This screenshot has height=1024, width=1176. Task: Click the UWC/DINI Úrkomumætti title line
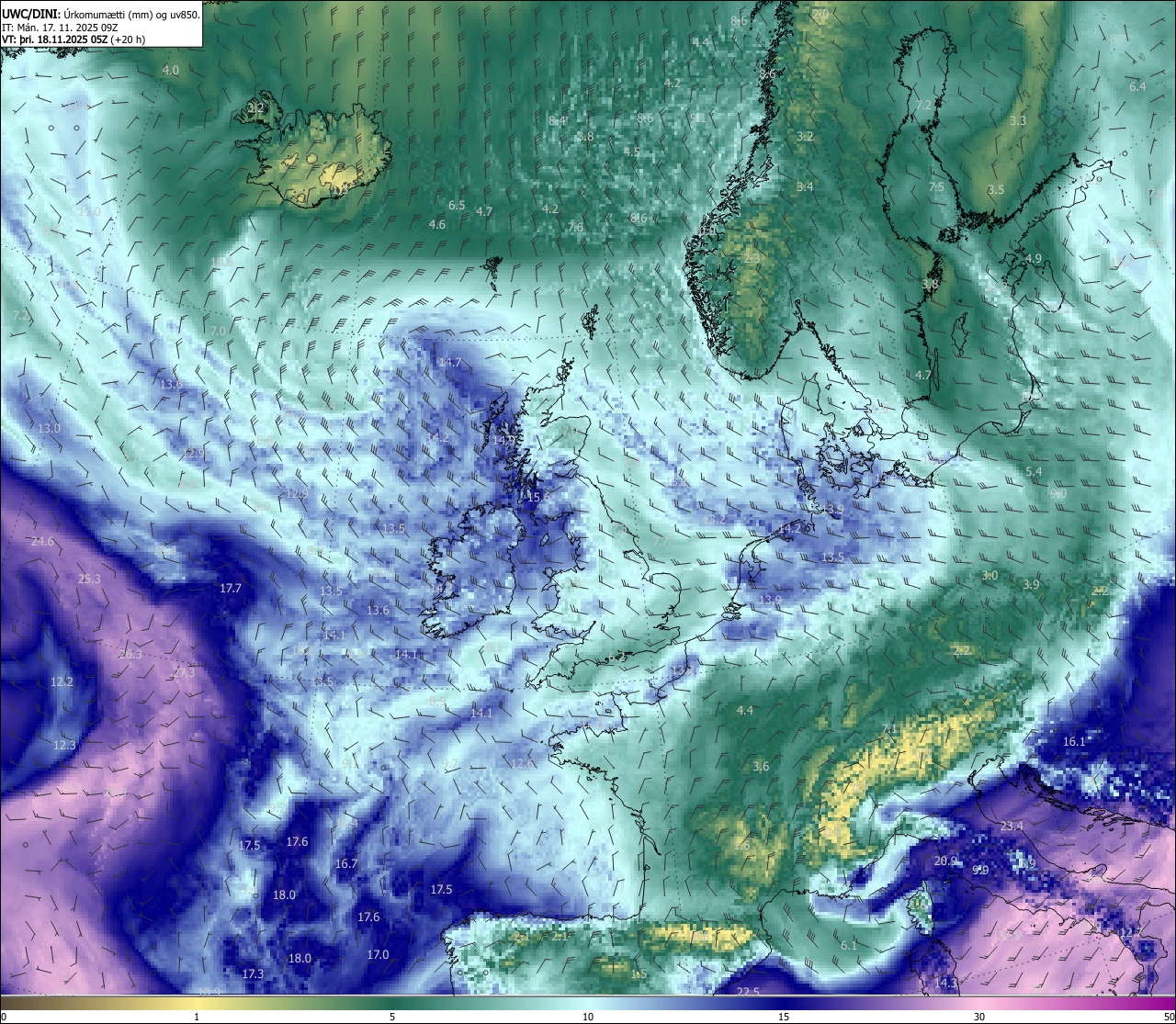coord(101,14)
